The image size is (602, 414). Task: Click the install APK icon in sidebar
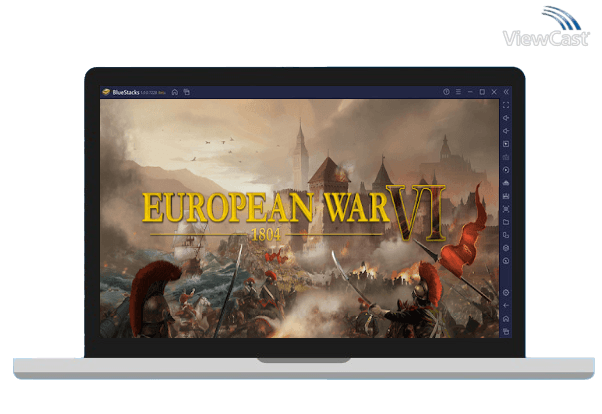click(506, 196)
